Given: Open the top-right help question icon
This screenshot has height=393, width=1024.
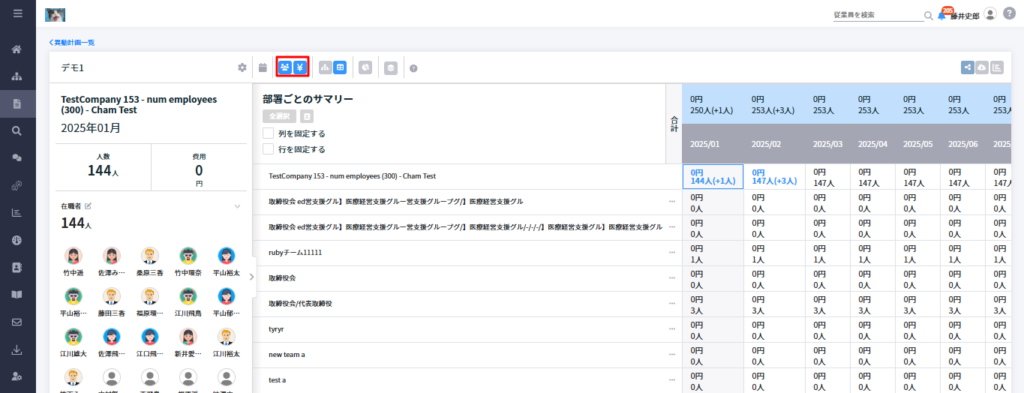Looking at the screenshot, I should (1009, 14).
